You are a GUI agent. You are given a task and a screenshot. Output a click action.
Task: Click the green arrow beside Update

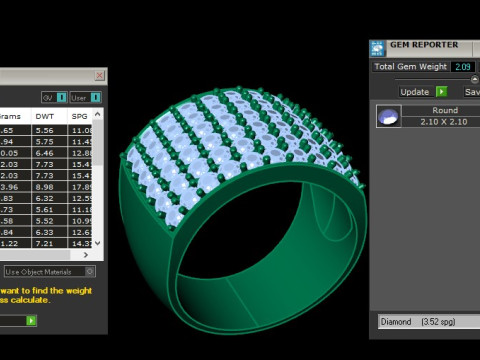point(441,92)
